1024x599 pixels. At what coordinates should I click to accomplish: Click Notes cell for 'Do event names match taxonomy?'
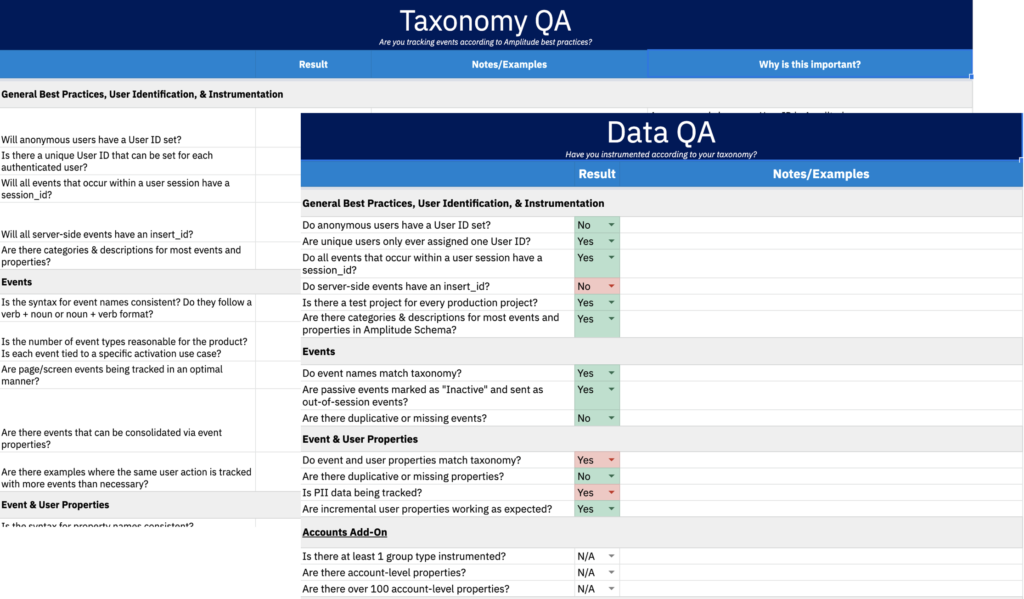coord(821,373)
